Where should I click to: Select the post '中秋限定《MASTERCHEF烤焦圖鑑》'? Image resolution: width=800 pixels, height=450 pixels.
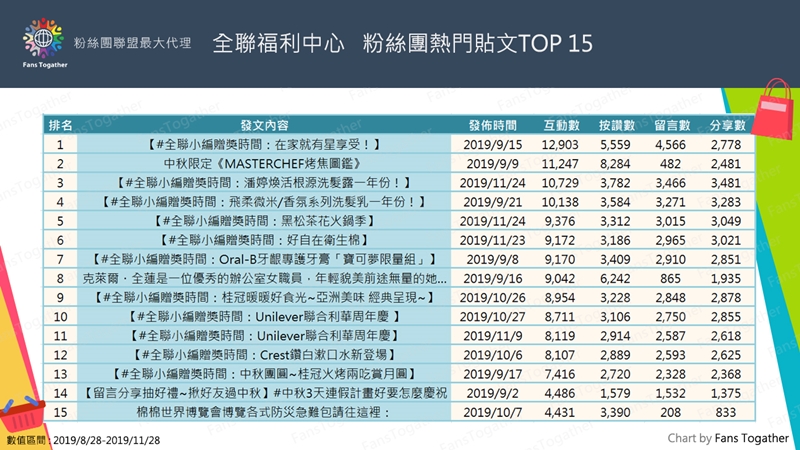click(x=264, y=164)
